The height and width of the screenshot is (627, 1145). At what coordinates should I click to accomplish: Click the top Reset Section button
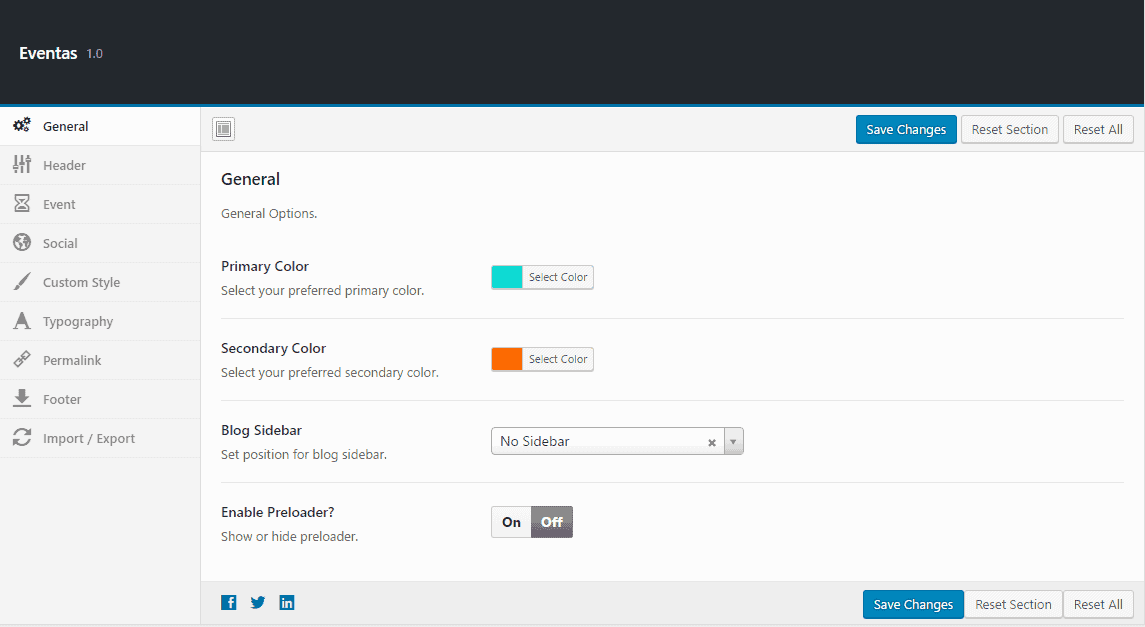click(1009, 129)
